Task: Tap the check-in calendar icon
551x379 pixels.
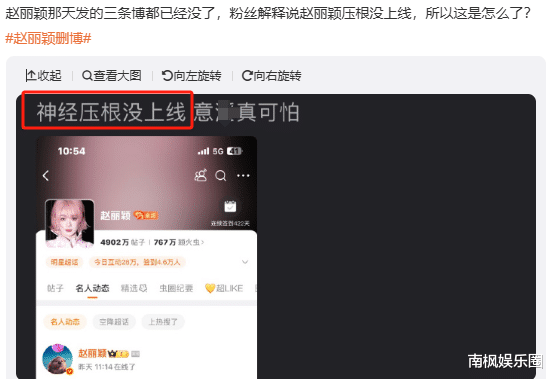Action: point(231,207)
